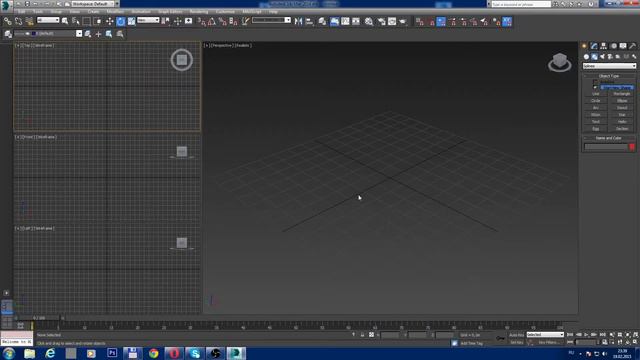
Task: Open Edit Named Selection Sets
Action: [245, 21]
